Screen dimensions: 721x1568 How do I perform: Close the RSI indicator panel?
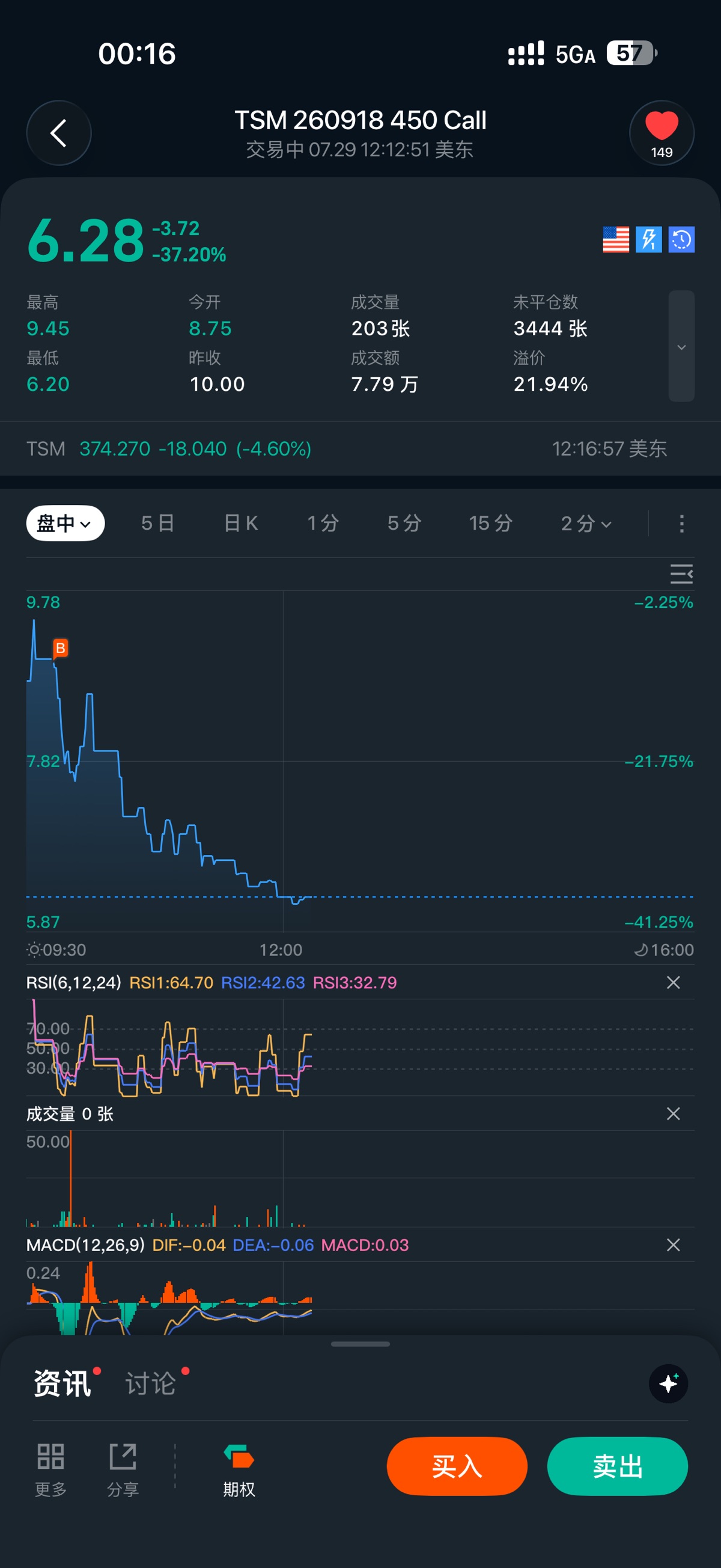673,982
